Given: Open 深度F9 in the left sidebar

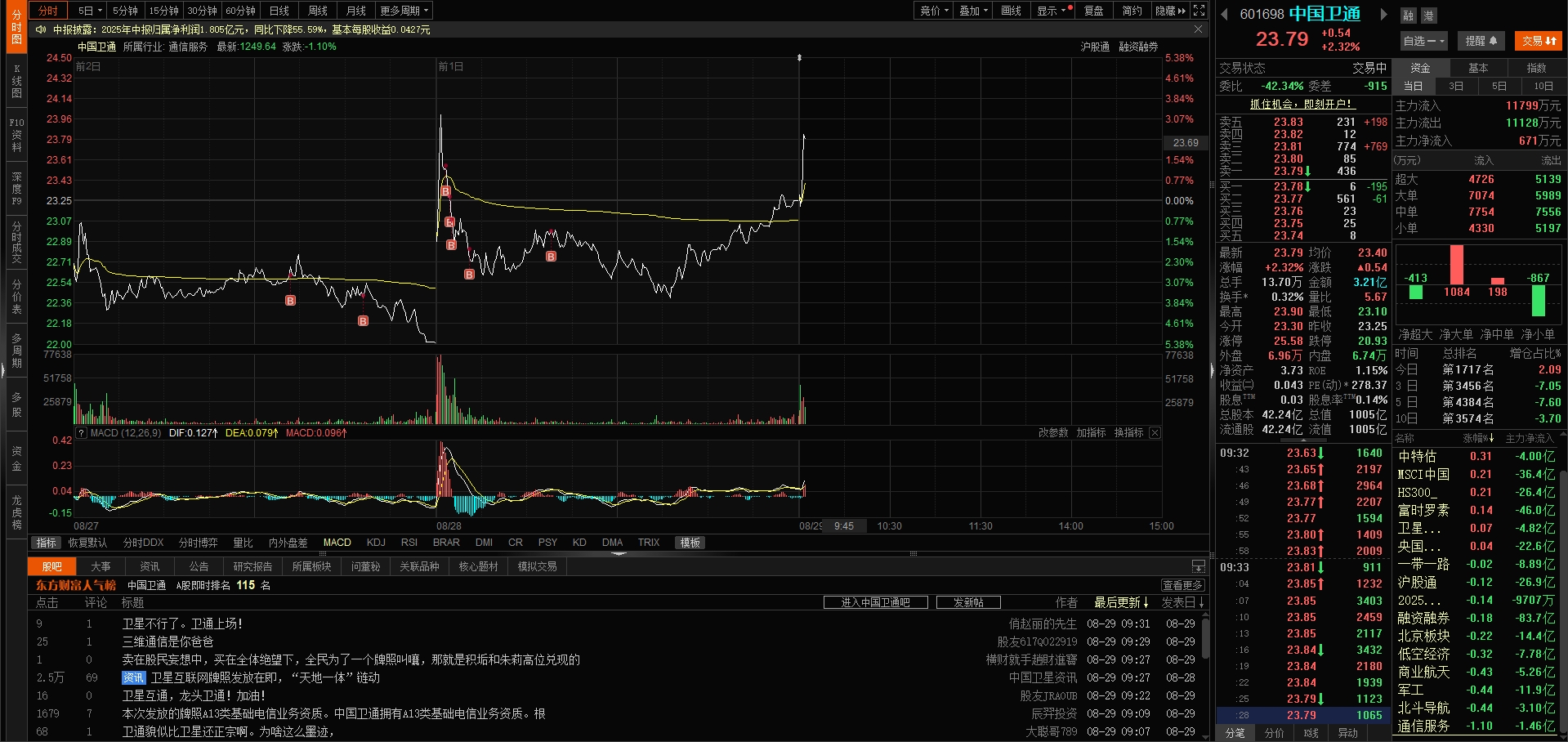Looking at the screenshot, I should coord(16,189).
